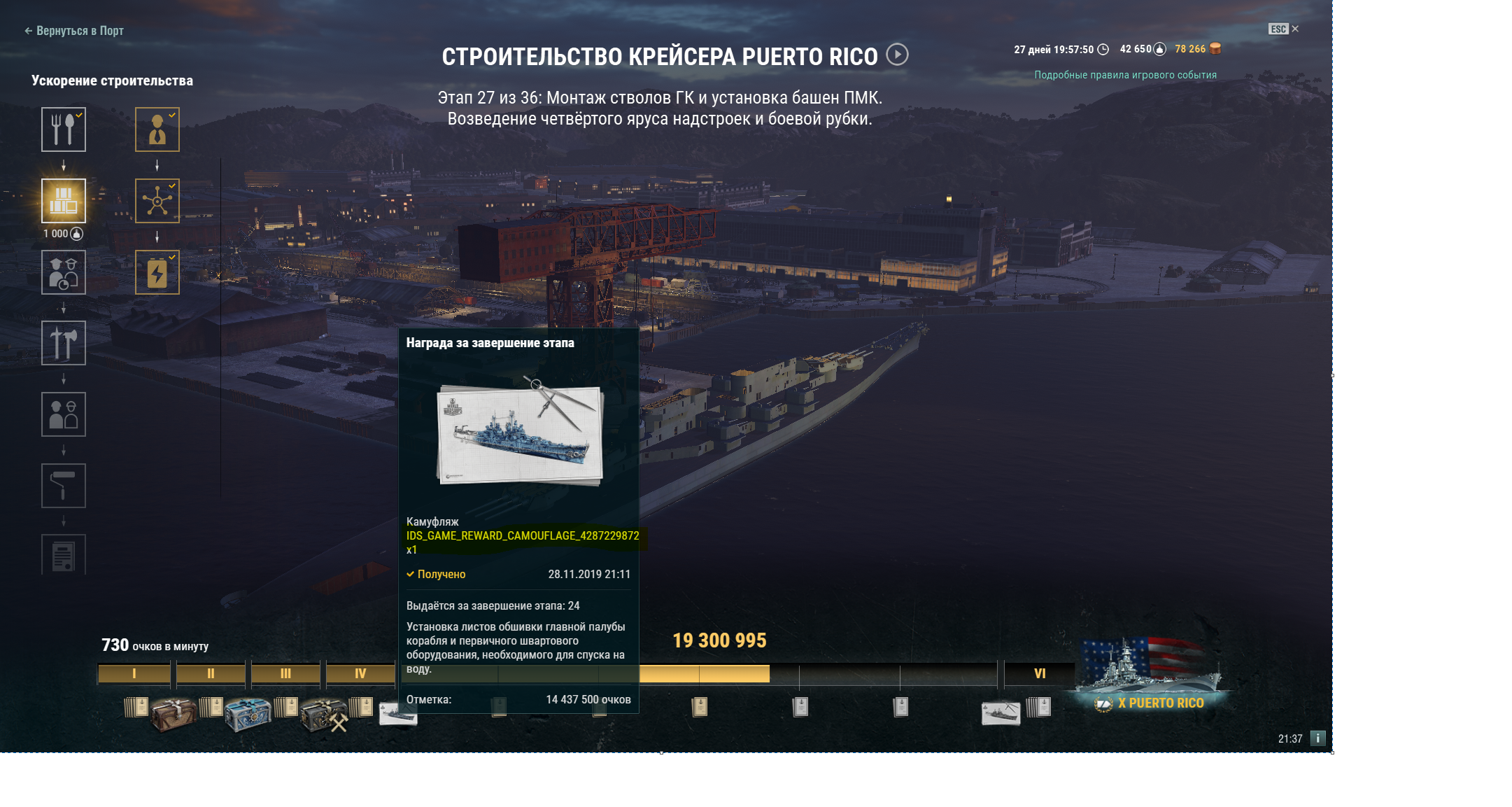Select phase I on the progress bar

[x=134, y=673]
